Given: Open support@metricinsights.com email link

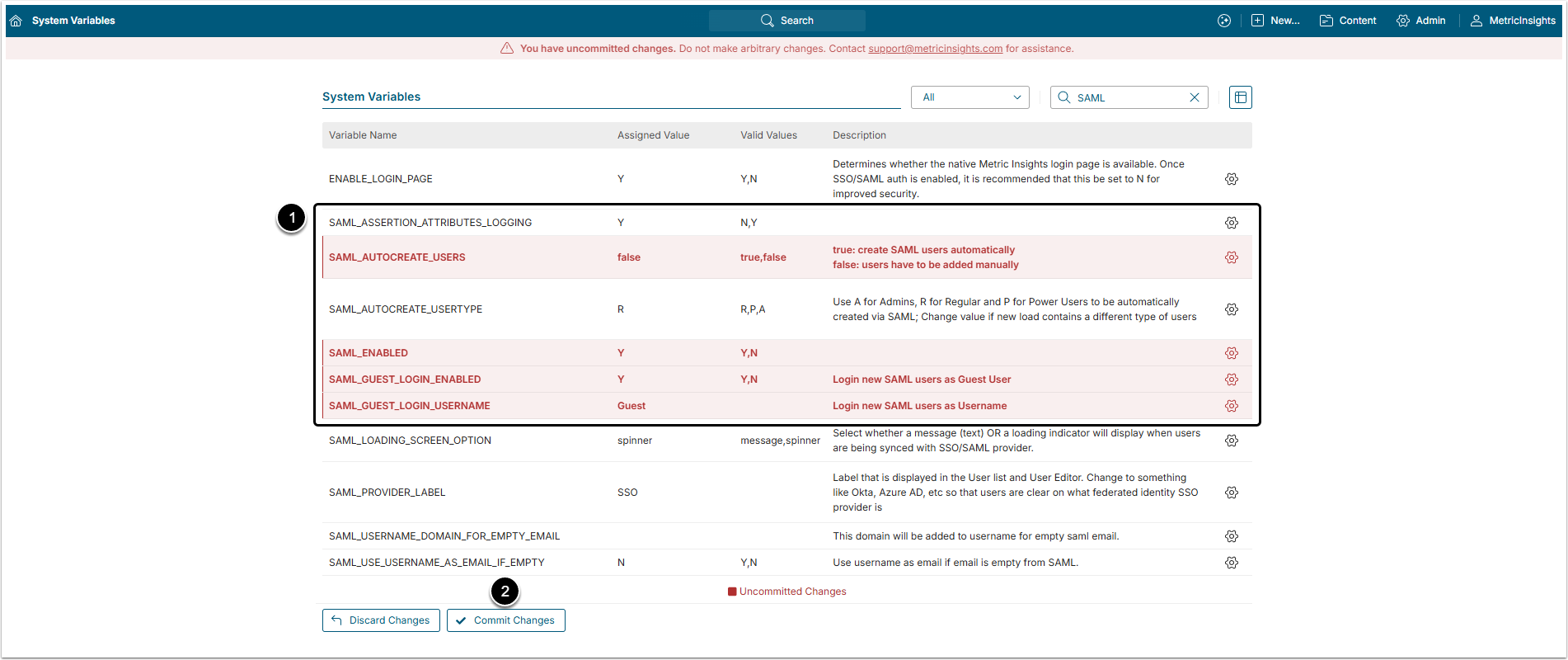Looking at the screenshot, I should click(x=935, y=49).
